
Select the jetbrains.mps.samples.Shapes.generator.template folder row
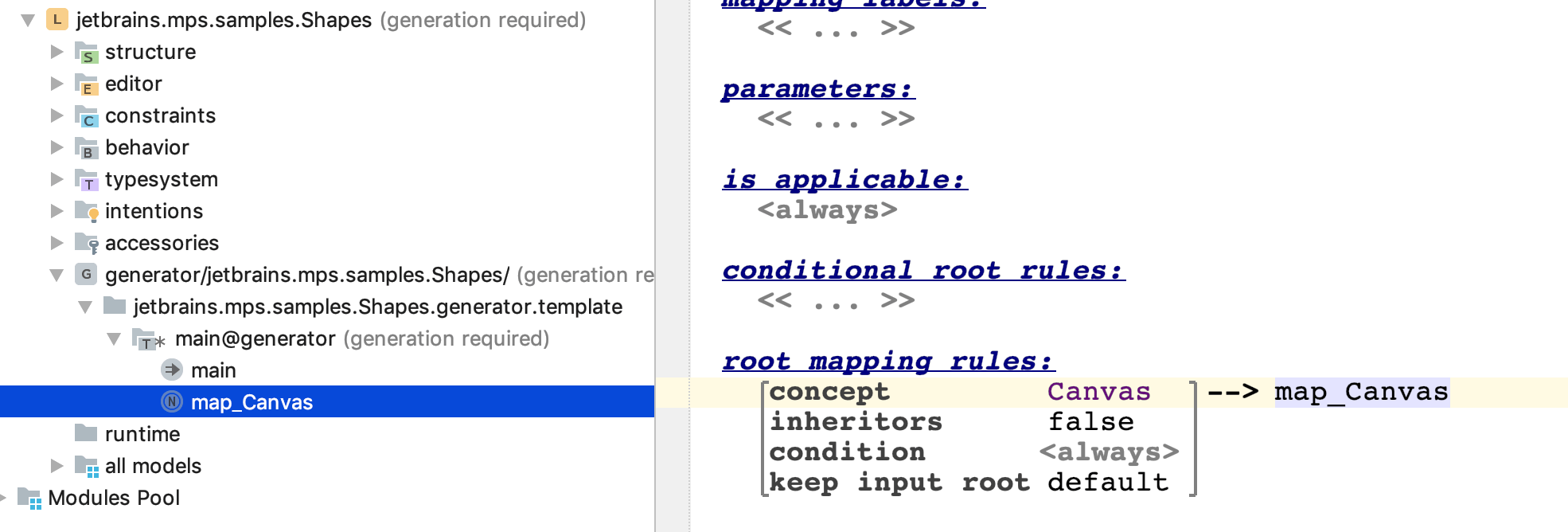[327, 307]
